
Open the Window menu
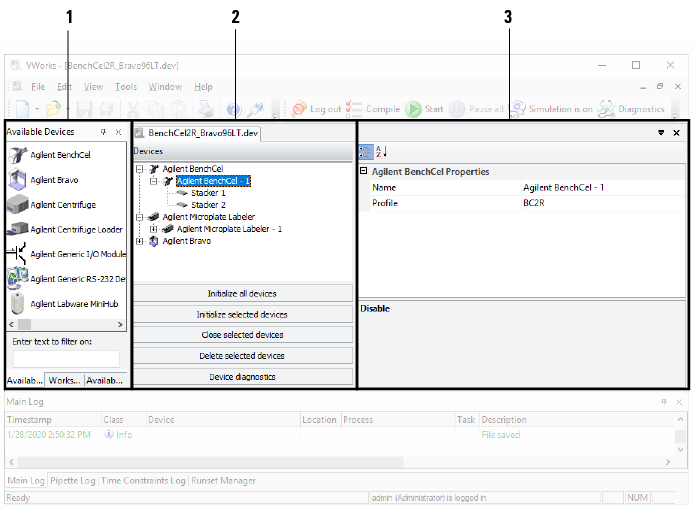tap(165, 87)
